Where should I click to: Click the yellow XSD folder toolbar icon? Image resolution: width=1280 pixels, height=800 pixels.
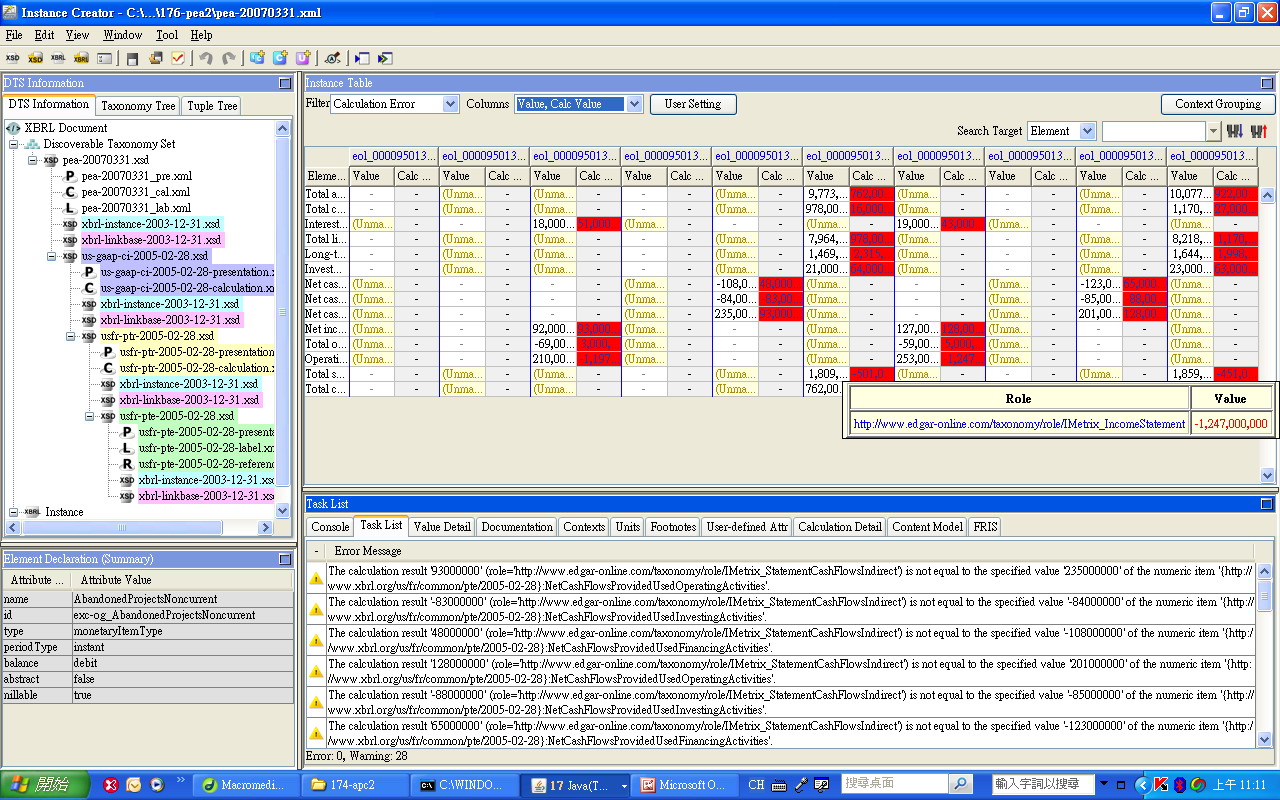point(36,59)
